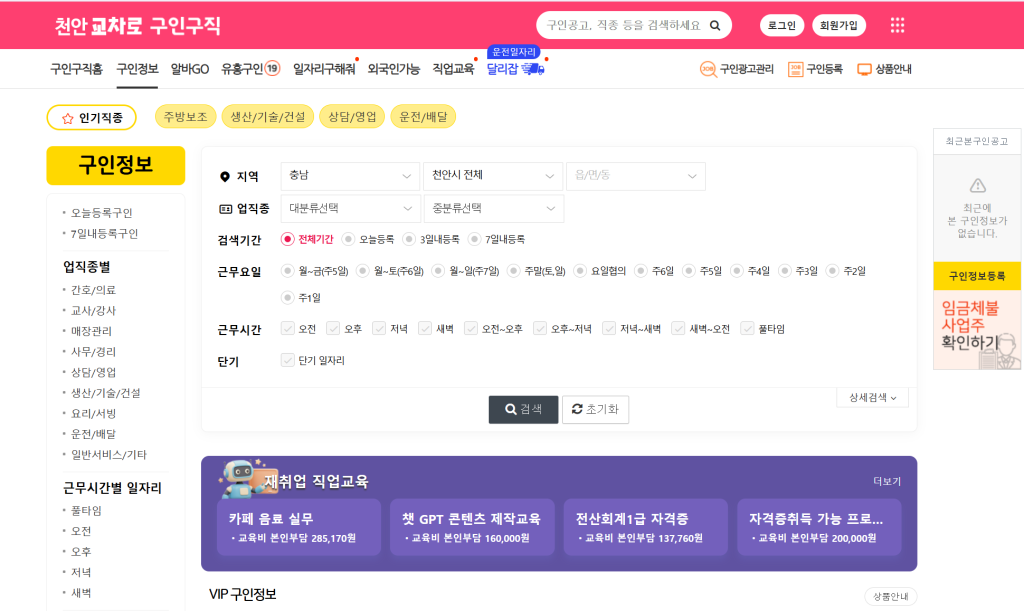Screen dimensions: 1024x611
Task: Click the dark 검색 search button
Action: coord(523,409)
